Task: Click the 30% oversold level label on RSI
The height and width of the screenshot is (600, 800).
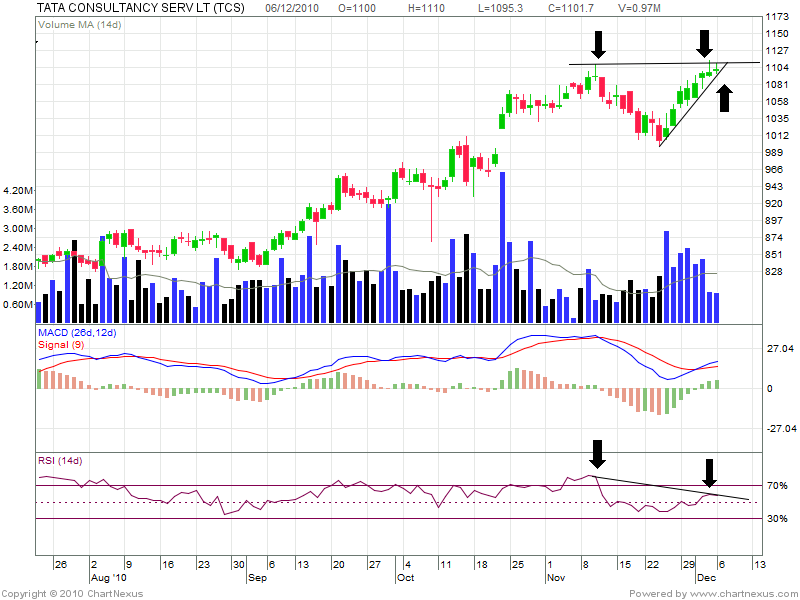Action: click(777, 518)
